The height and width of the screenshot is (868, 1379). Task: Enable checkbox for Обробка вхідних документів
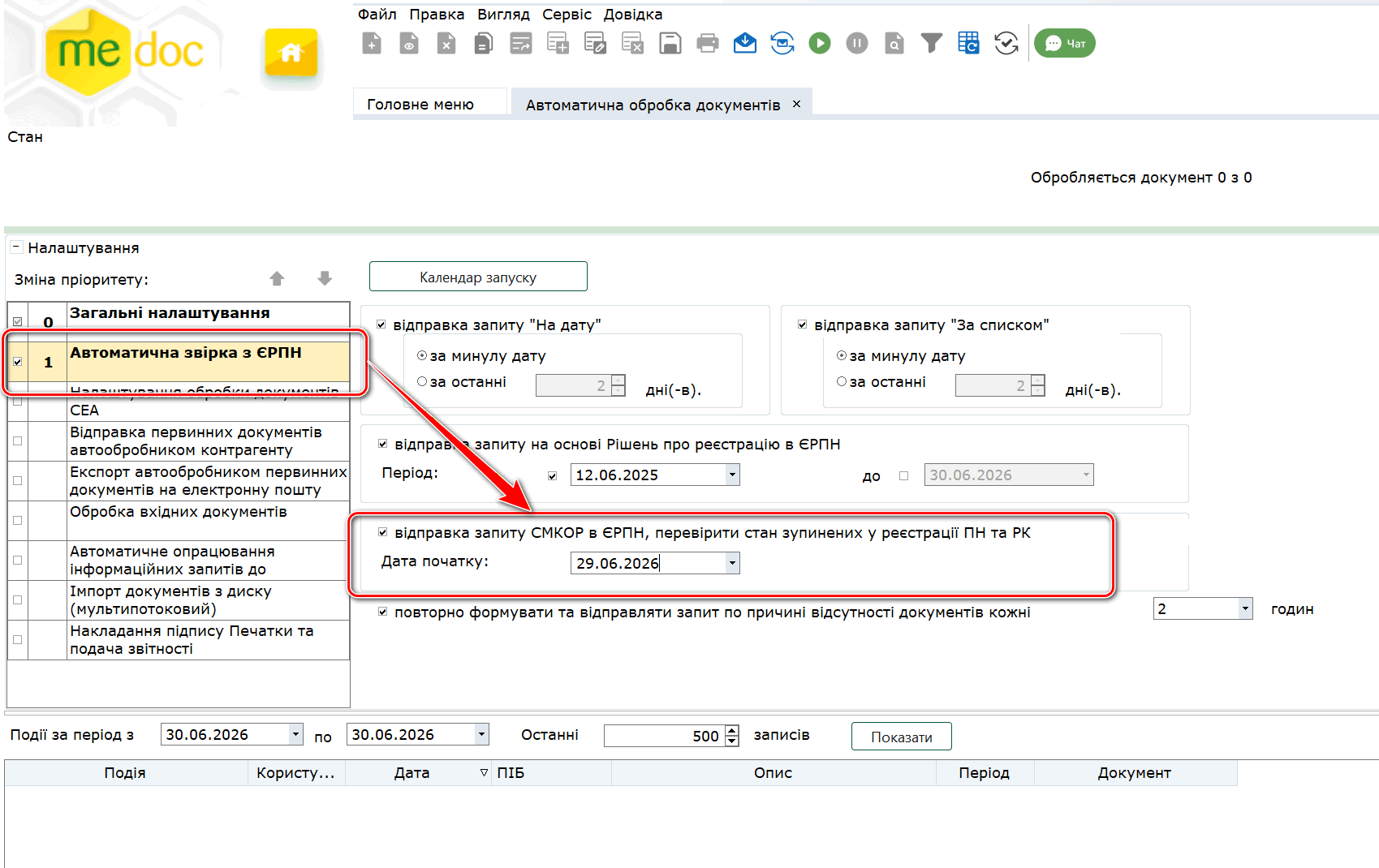[x=17, y=520]
